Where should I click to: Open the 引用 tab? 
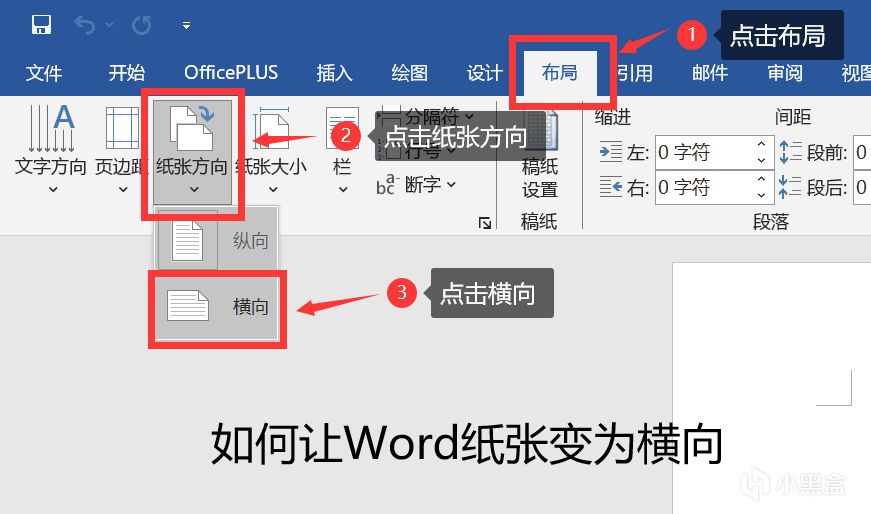coord(634,73)
